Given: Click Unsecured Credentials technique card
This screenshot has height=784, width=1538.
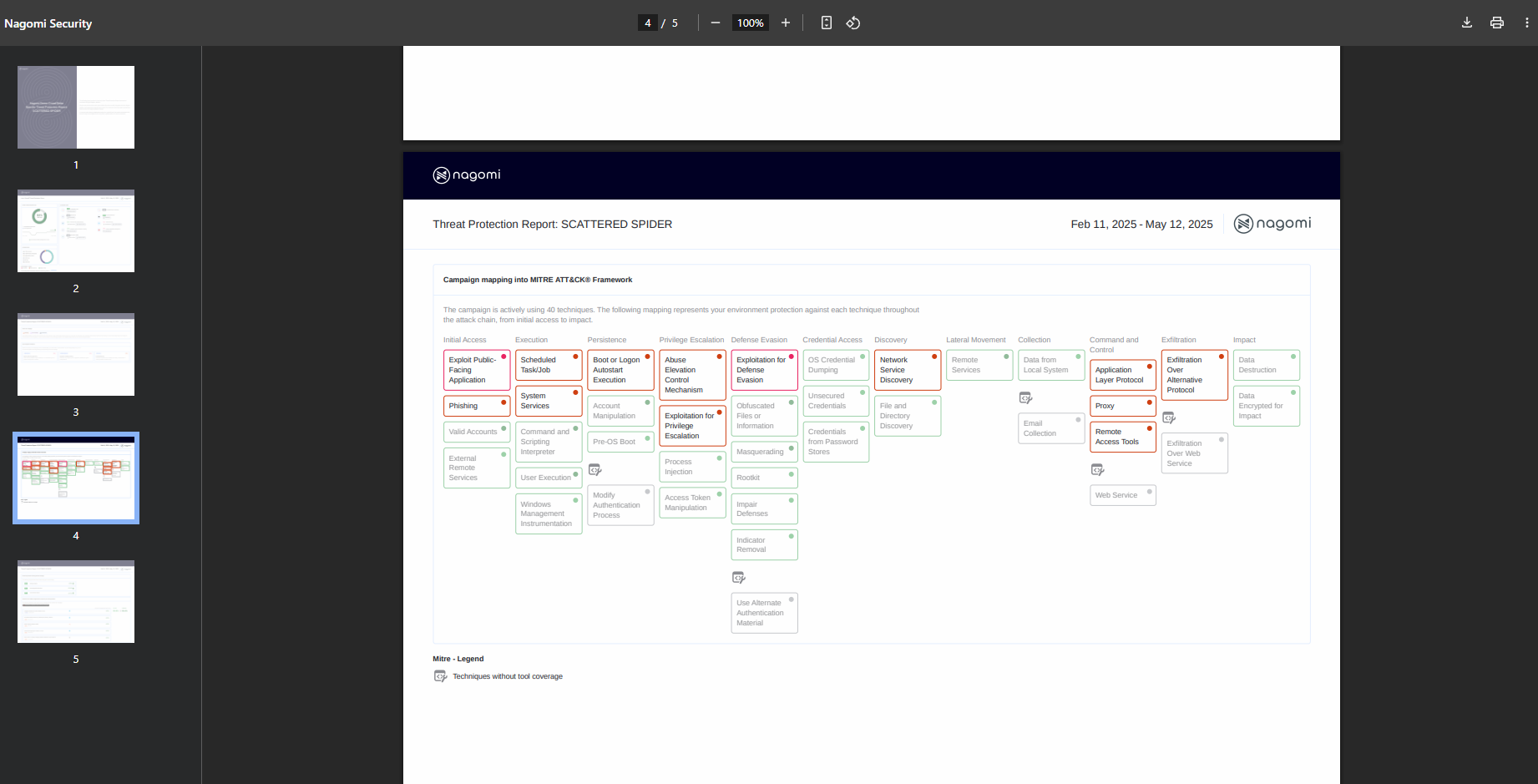Looking at the screenshot, I should 836,401.
